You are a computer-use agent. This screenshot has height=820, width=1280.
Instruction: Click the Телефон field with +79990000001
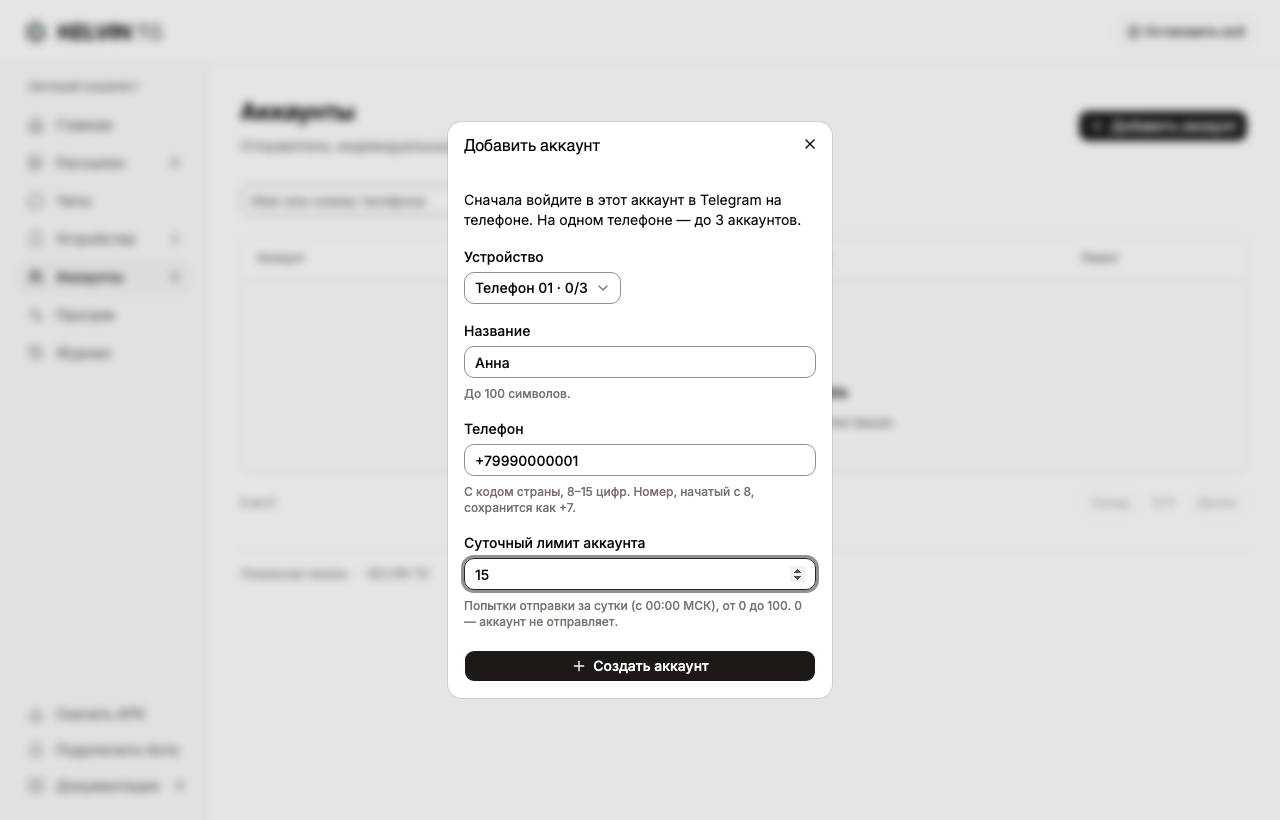click(x=640, y=460)
